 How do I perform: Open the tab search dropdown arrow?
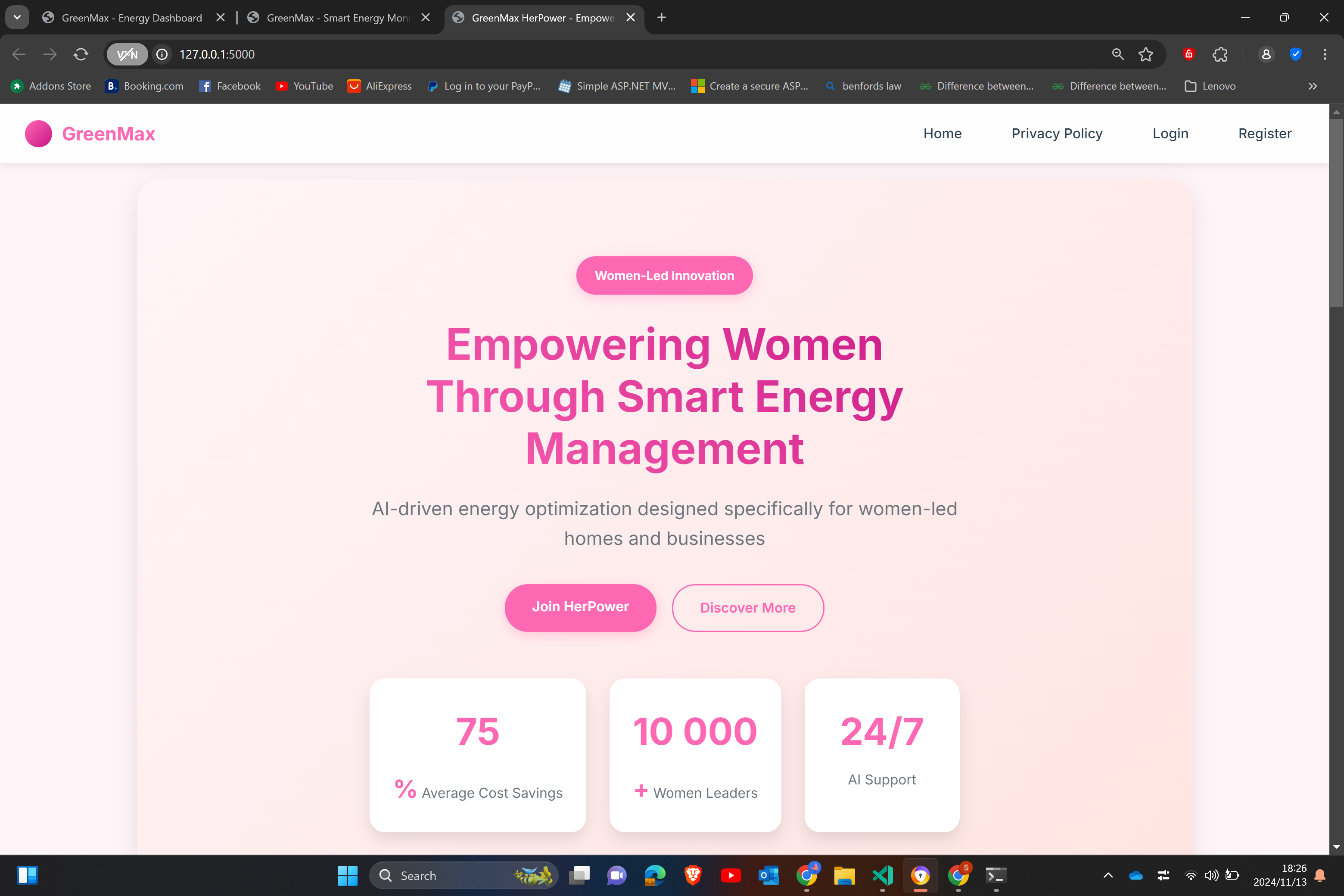(17, 17)
